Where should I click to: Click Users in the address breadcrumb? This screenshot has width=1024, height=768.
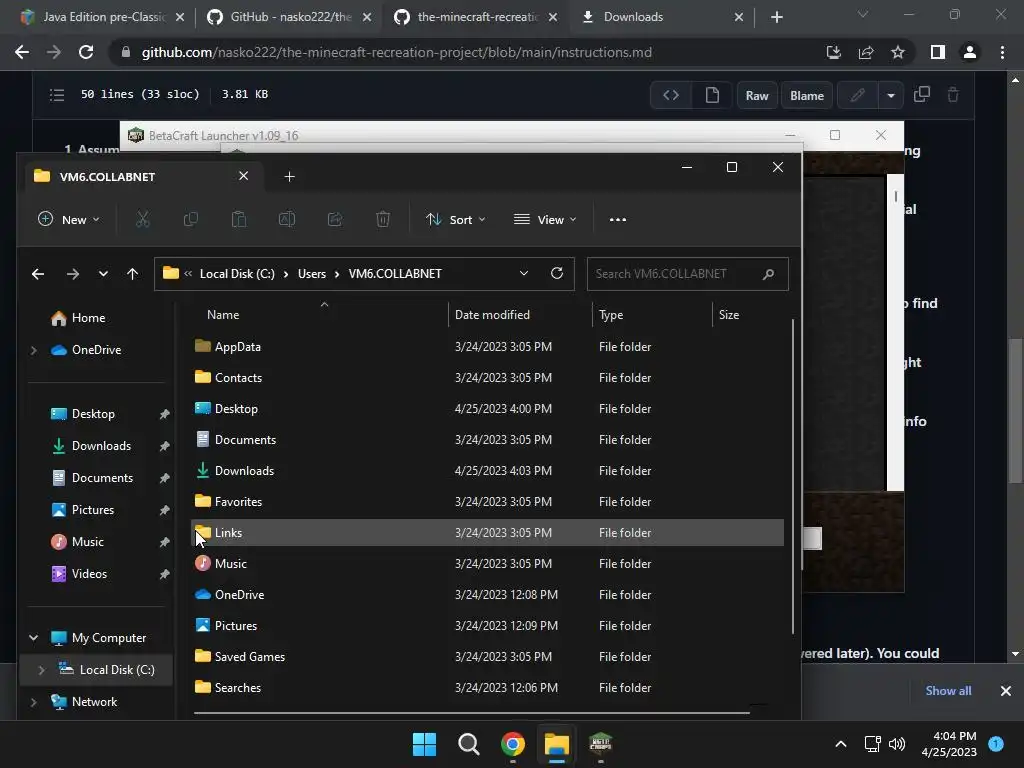click(x=312, y=274)
